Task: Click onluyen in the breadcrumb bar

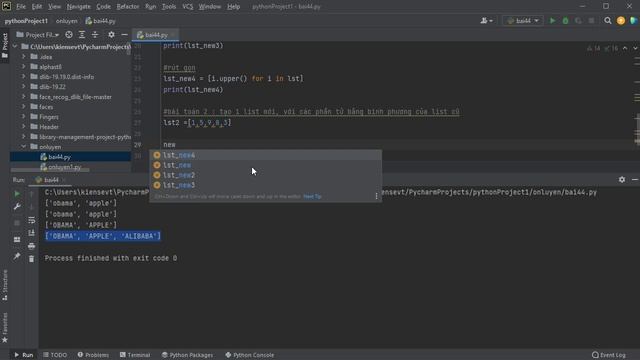Action: click(x=67, y=21)
